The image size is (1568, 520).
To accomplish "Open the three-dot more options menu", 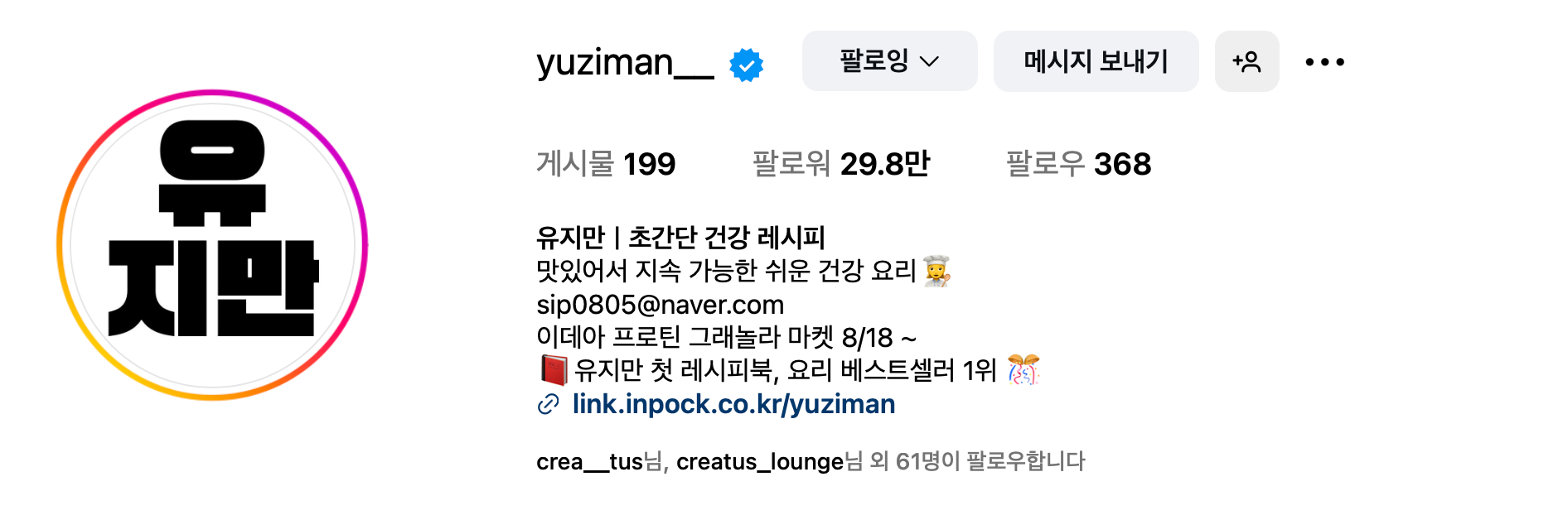I will point(1324,62).
